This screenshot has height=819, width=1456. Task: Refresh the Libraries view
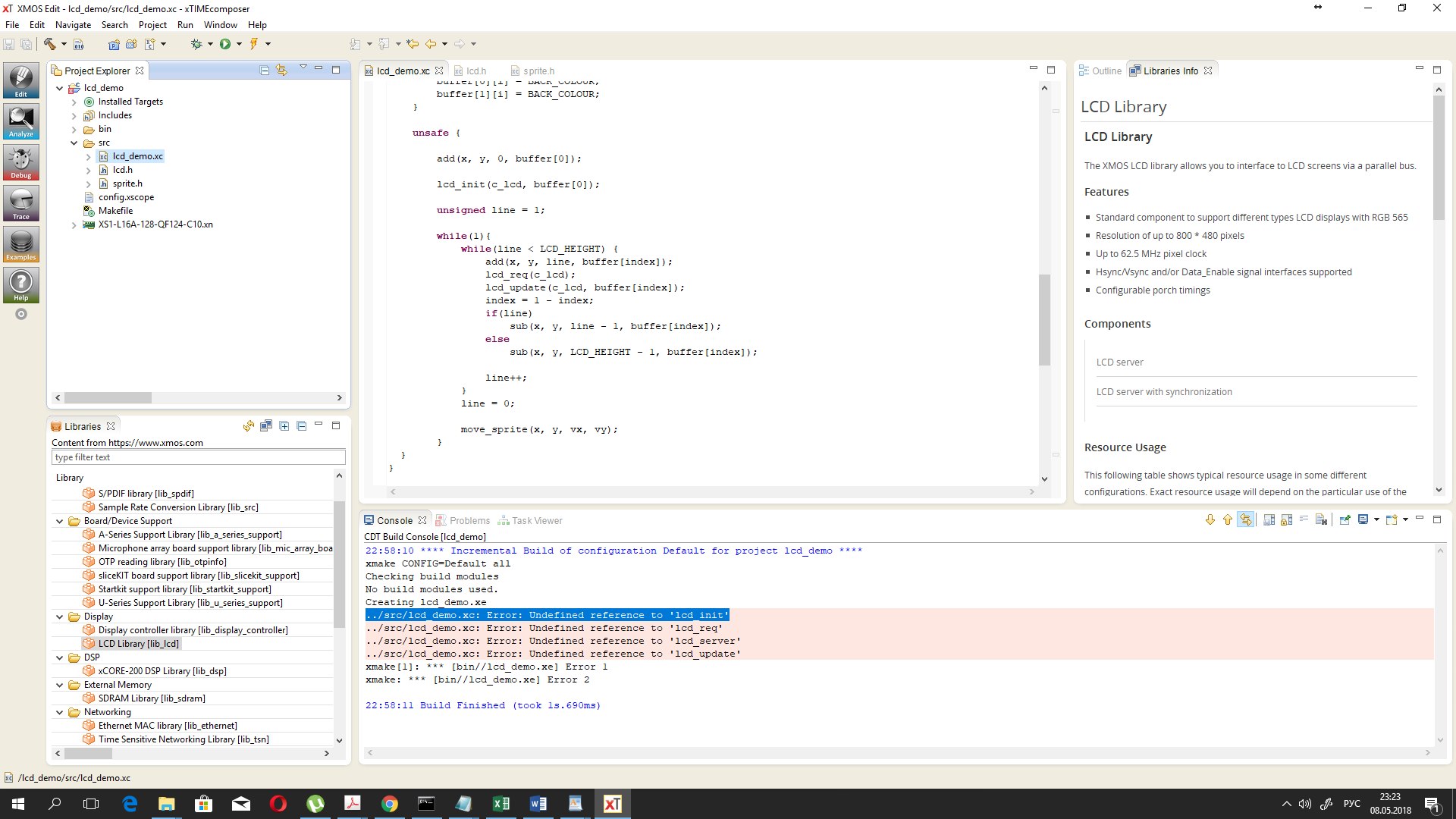pyautogui.click(x=249, y=426)
